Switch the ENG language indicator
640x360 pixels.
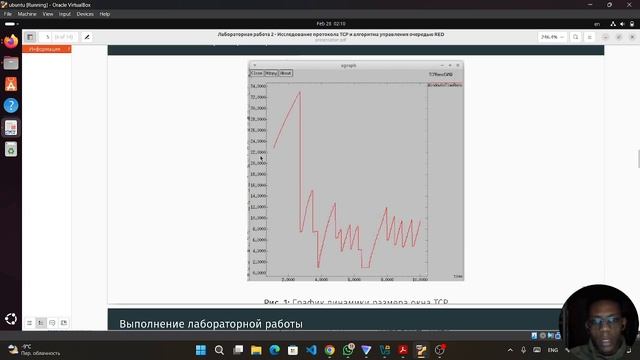pos(553,350)
